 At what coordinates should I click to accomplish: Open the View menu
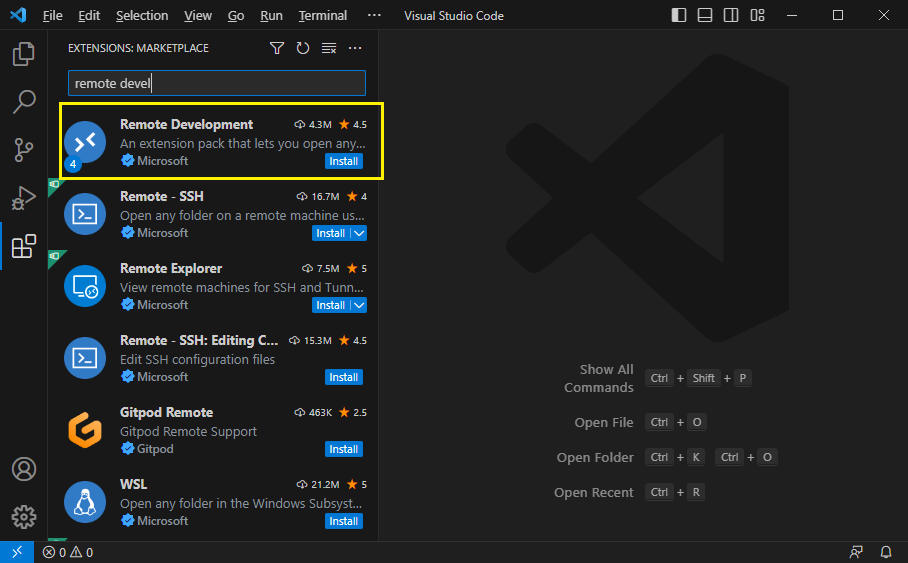197,16
